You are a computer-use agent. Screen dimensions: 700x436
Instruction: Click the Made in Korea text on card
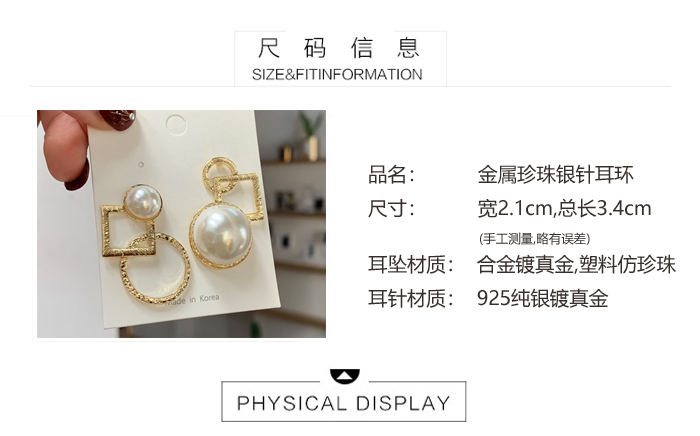pos(192,299)
